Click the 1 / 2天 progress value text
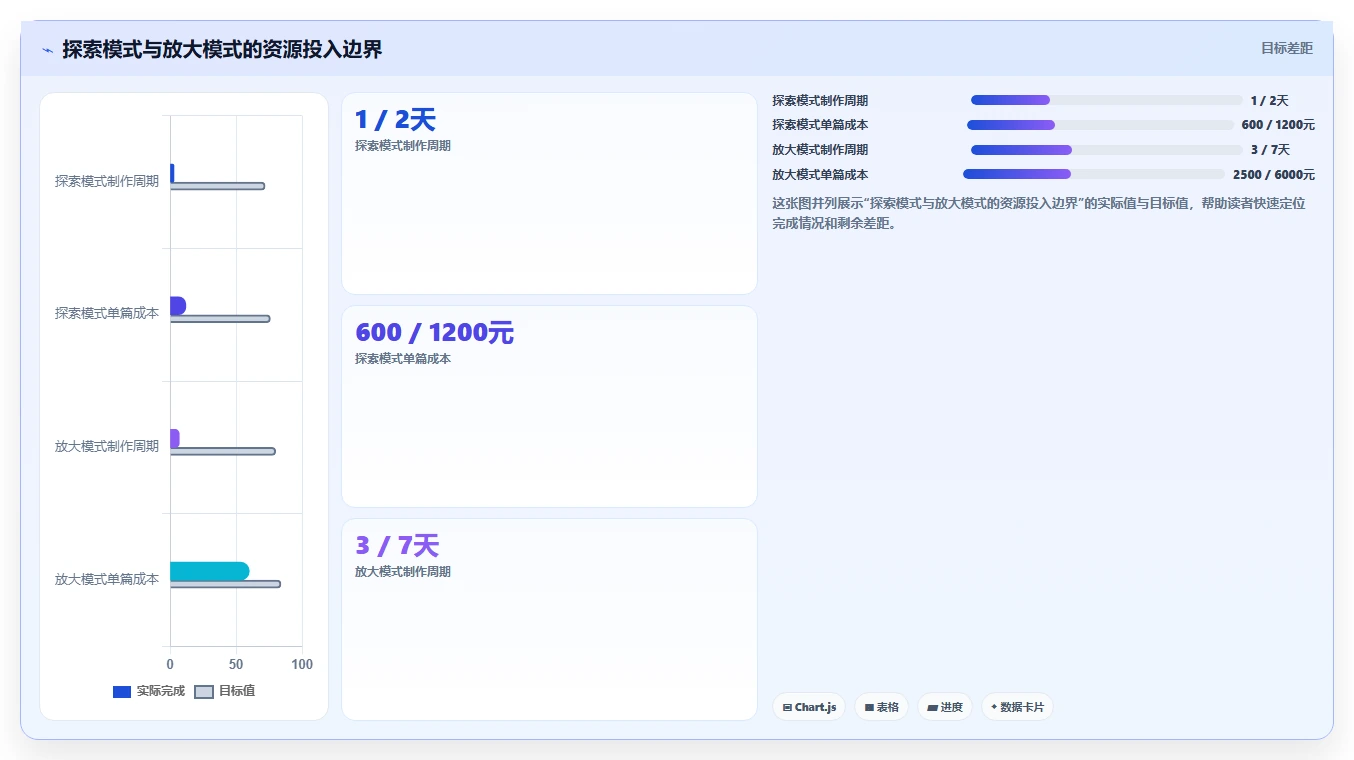The image size is (1354, 760). (1270, 101)
